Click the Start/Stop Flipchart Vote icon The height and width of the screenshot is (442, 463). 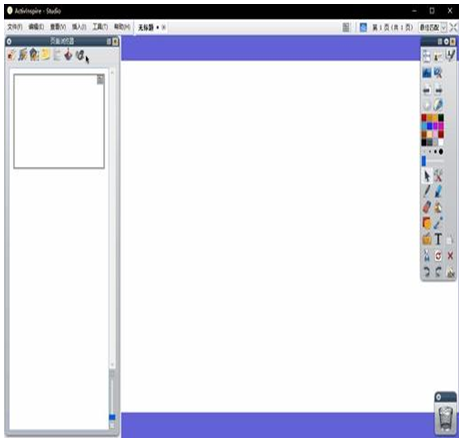click(427, 105)
